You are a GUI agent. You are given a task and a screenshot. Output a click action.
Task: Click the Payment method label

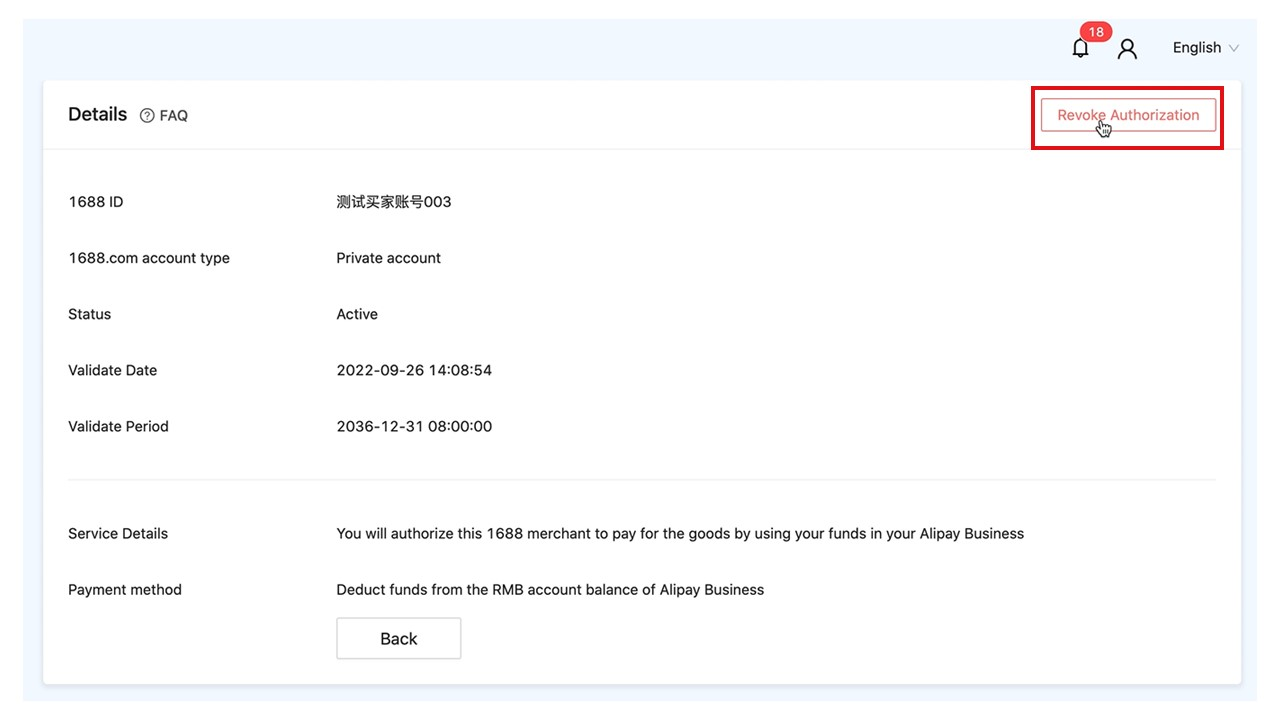(125, 590)
